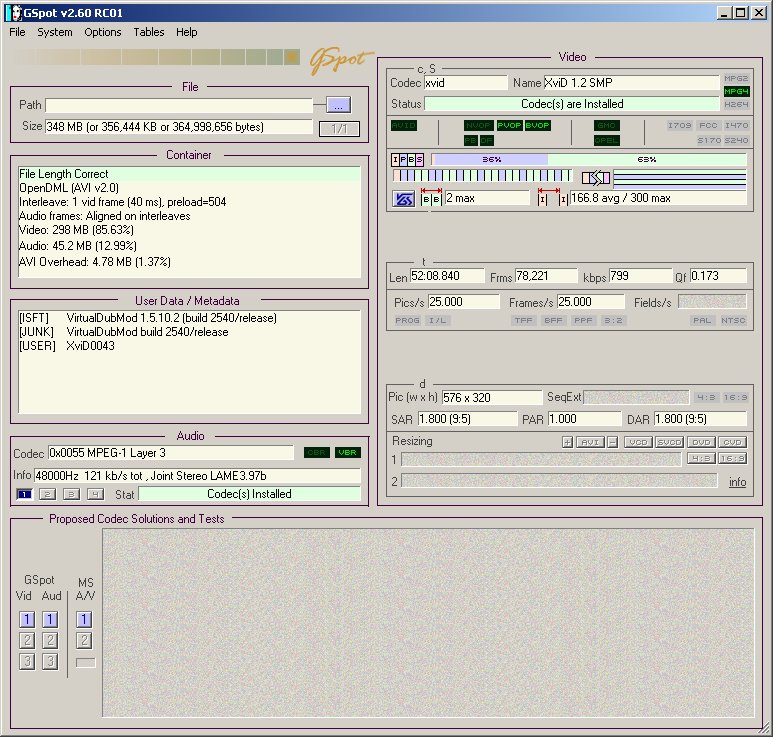Click the Resizing minus button
This screenshot has height=737, width=773.
[612, 442]
